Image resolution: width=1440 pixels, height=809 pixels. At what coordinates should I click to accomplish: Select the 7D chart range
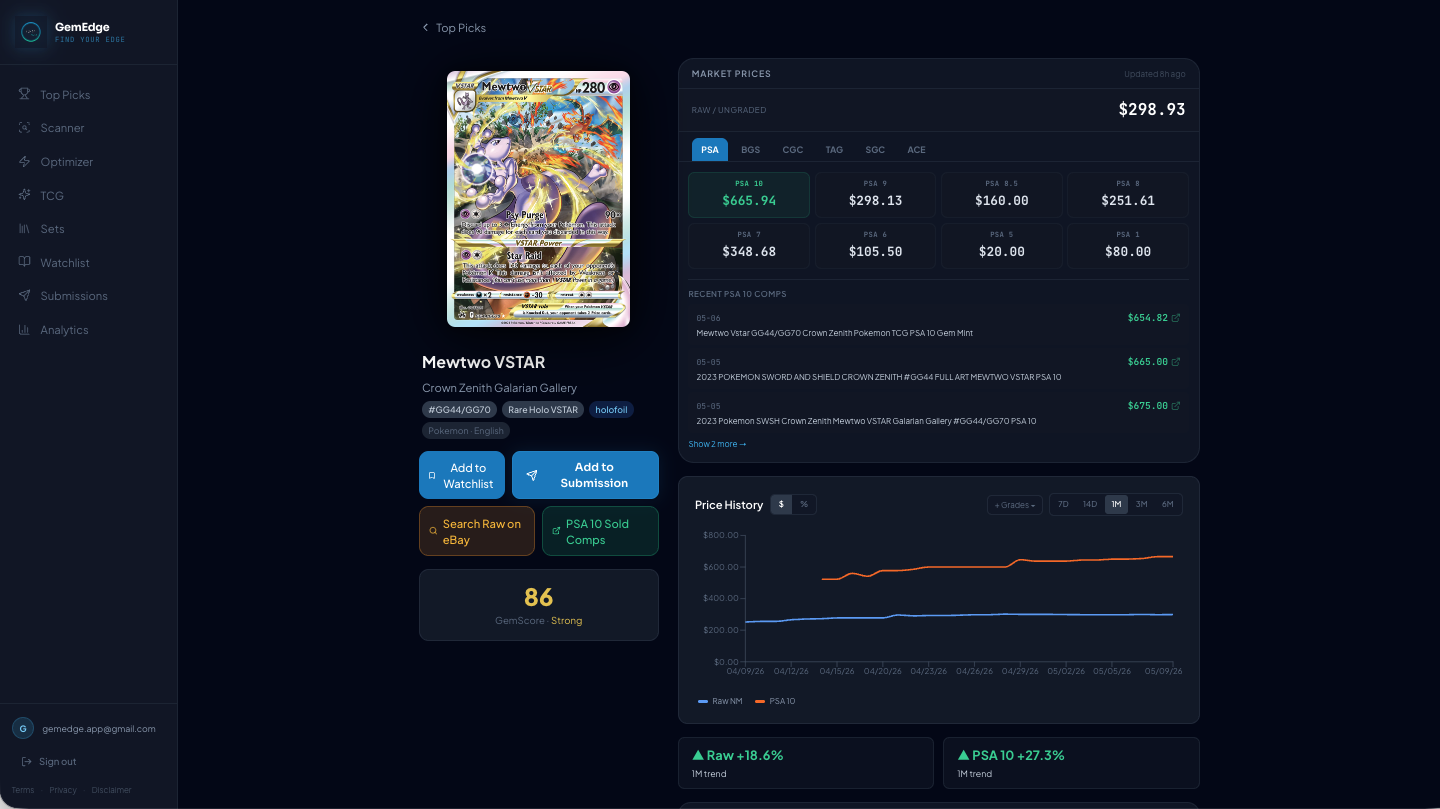(x=1063, y=504)
